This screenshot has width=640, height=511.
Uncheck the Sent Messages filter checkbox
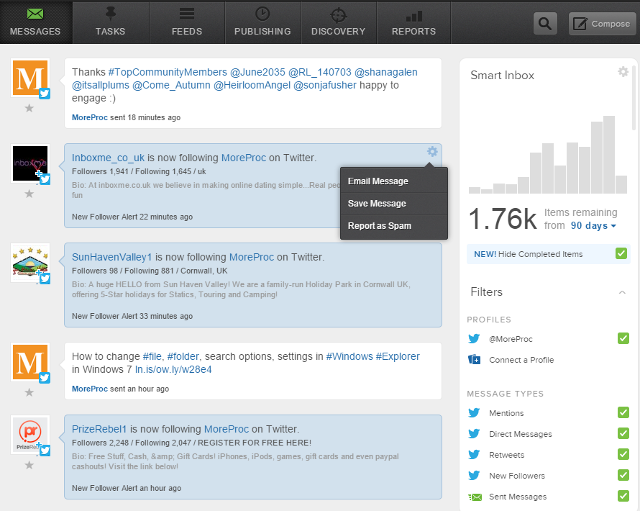pyautogui.click(x=623, y=496)
